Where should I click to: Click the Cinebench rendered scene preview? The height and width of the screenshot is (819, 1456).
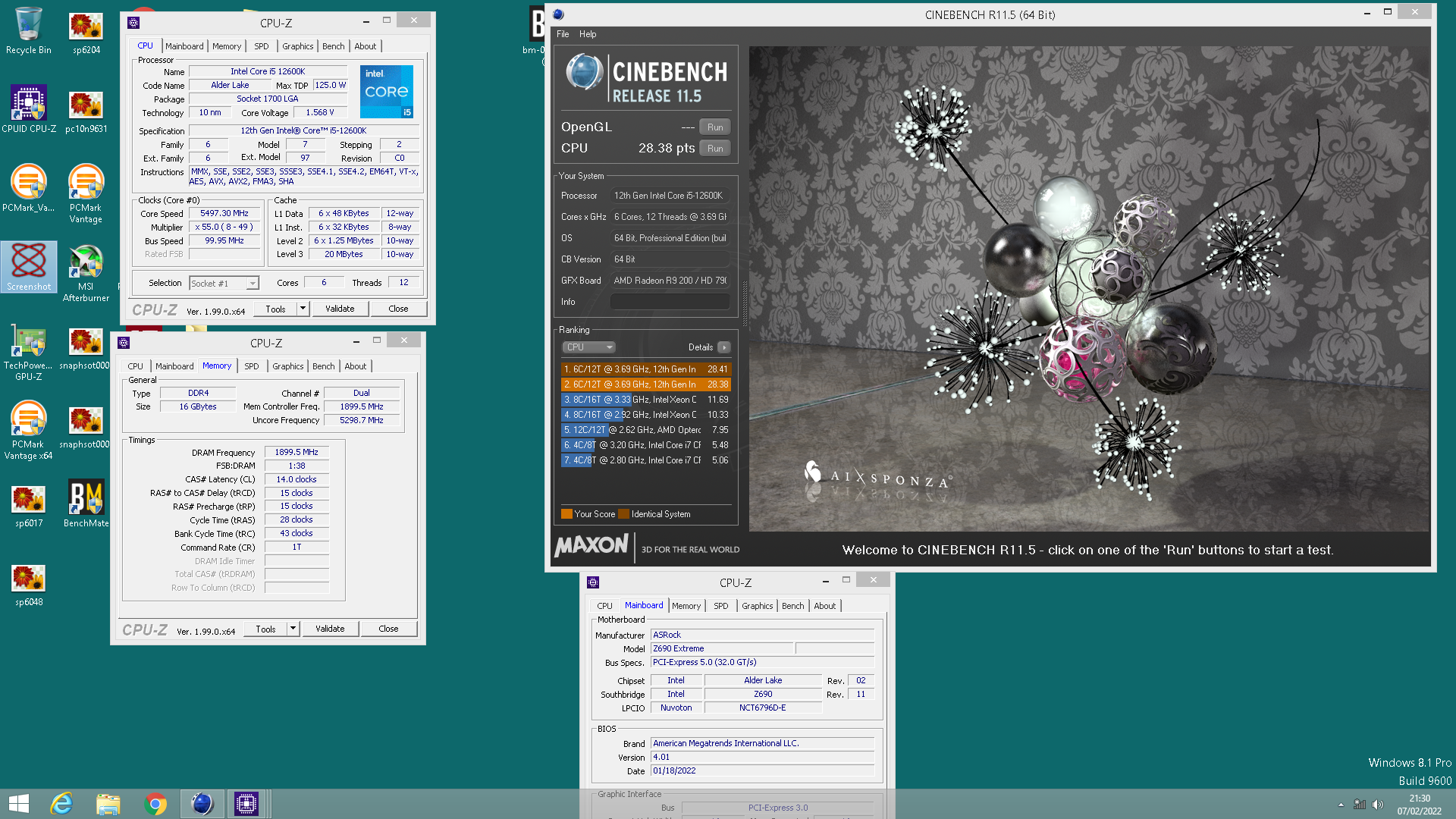click(x=1089, y=289)
